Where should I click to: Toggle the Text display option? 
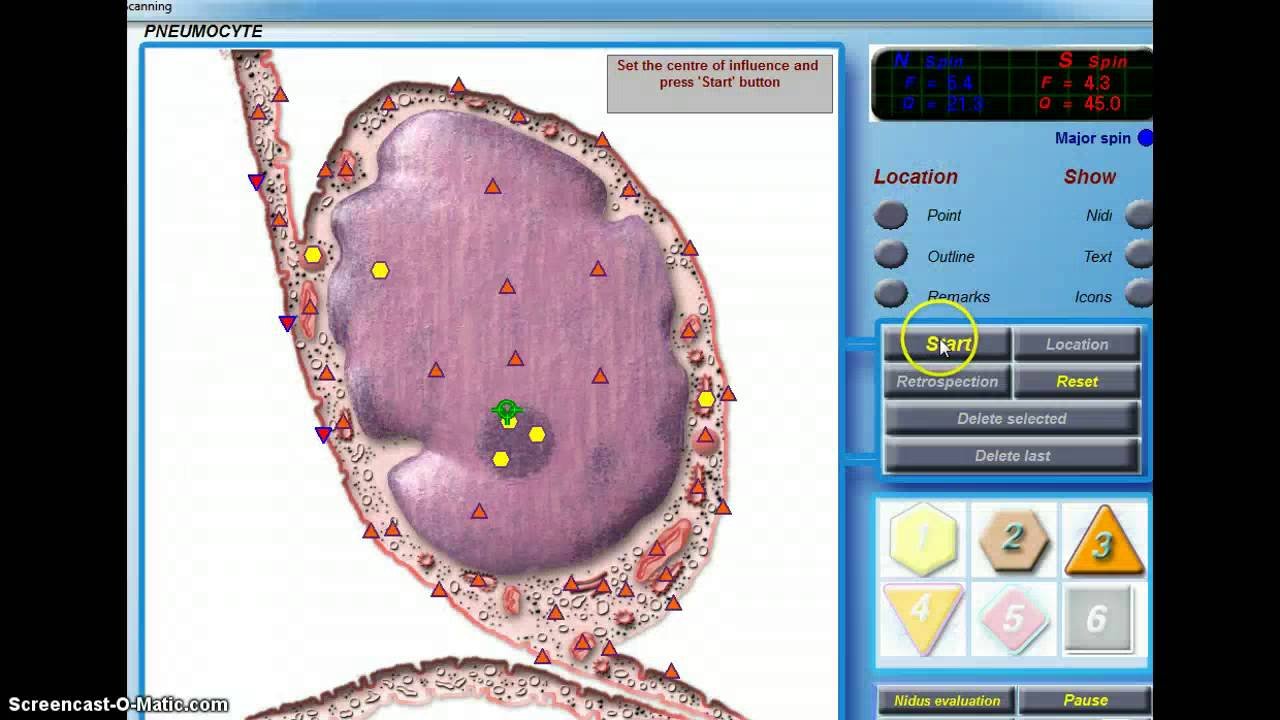click(x=1139, y=256)
